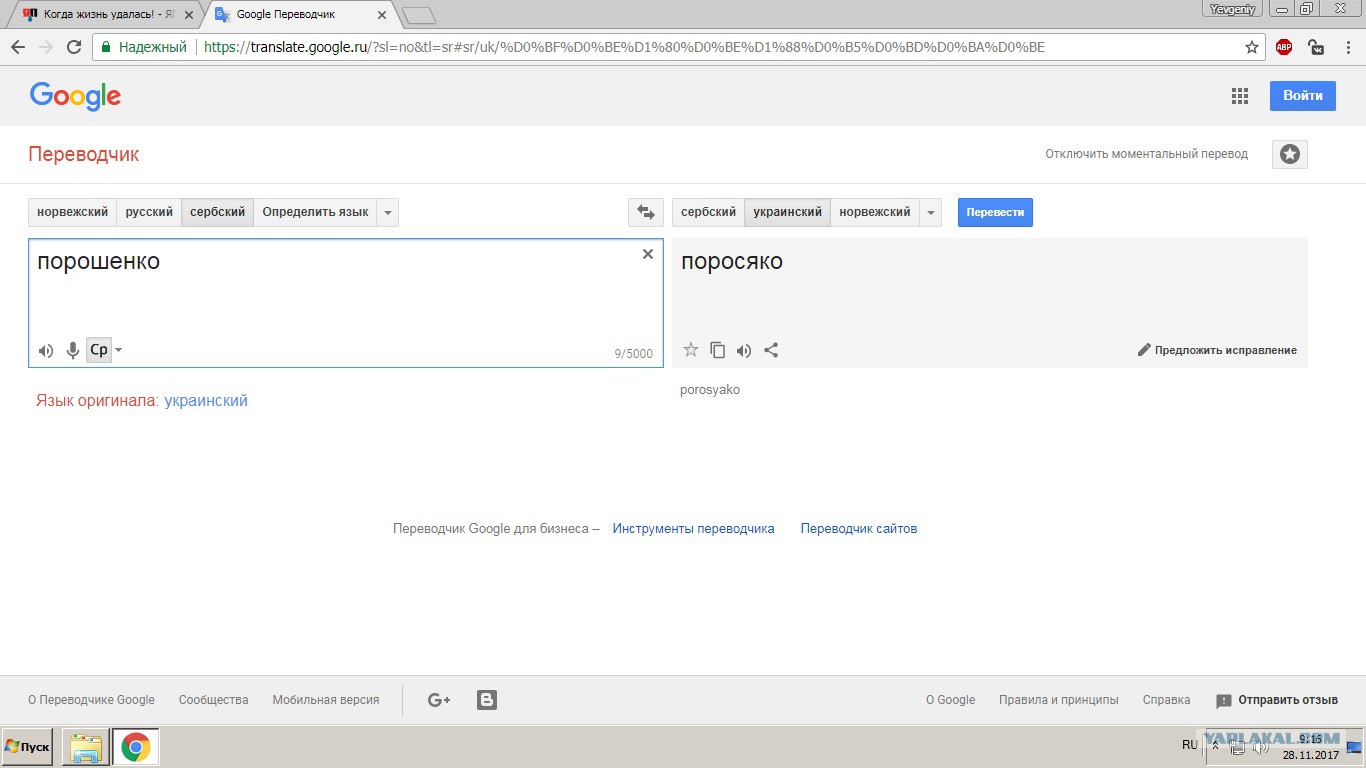This screenshot has height=768, width=1366.
Task: Click the porosyako transliteration text
Action: click(710, 390)
